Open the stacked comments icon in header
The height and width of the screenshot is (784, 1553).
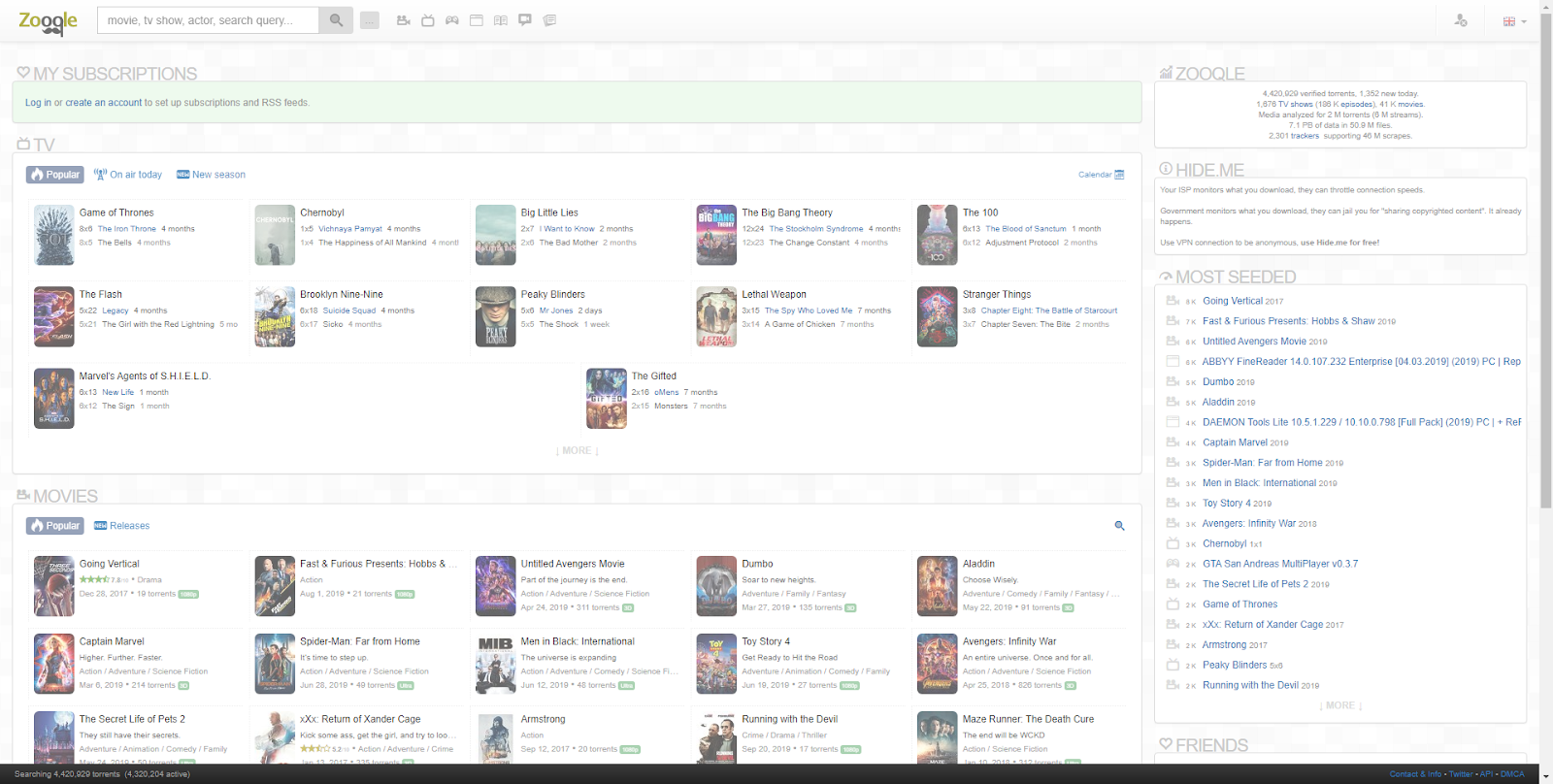(549, 20)
